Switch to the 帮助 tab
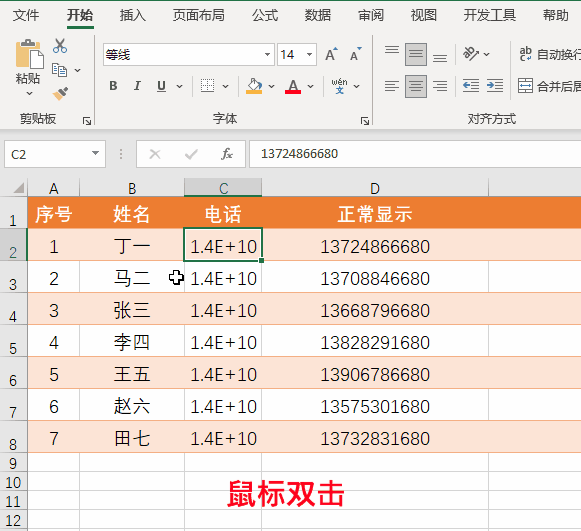The height and width of the screenshot is (531, 581). (555, 15)
